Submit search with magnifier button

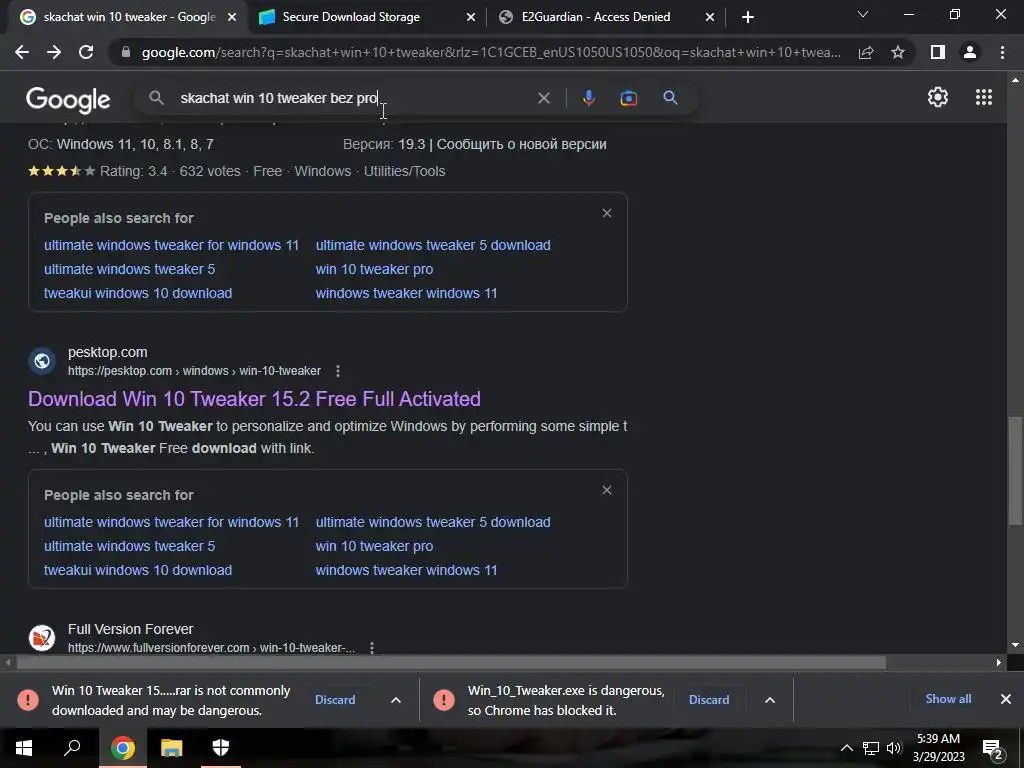(670, 98)
